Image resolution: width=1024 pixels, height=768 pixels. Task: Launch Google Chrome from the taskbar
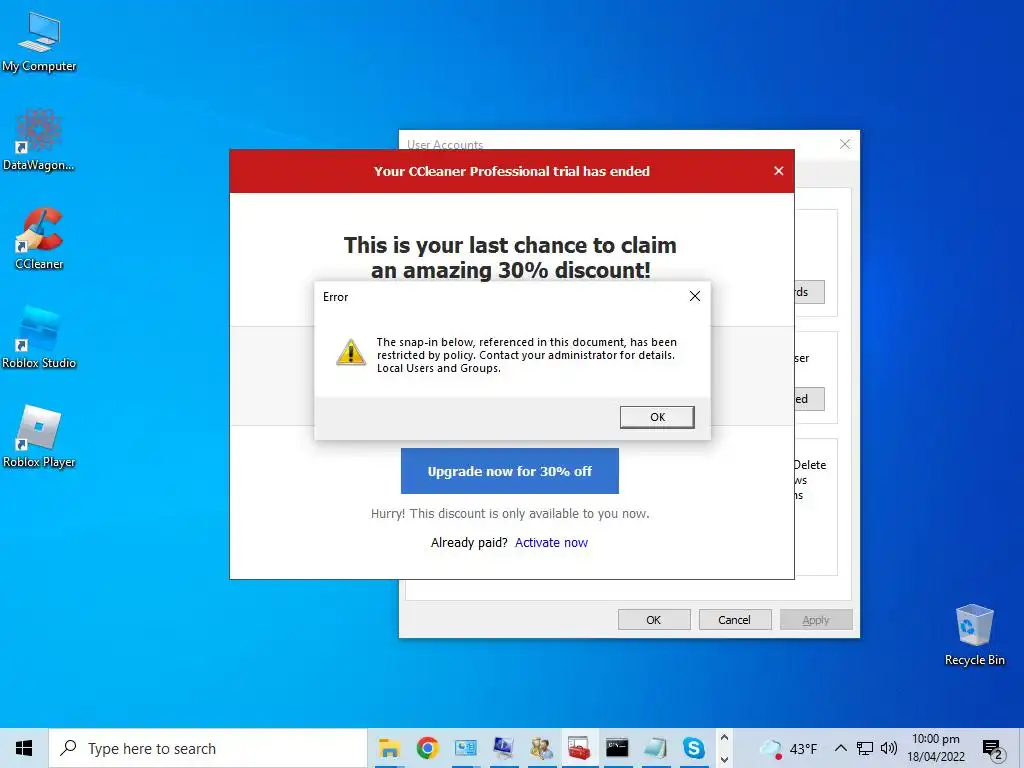pos(427,748)
